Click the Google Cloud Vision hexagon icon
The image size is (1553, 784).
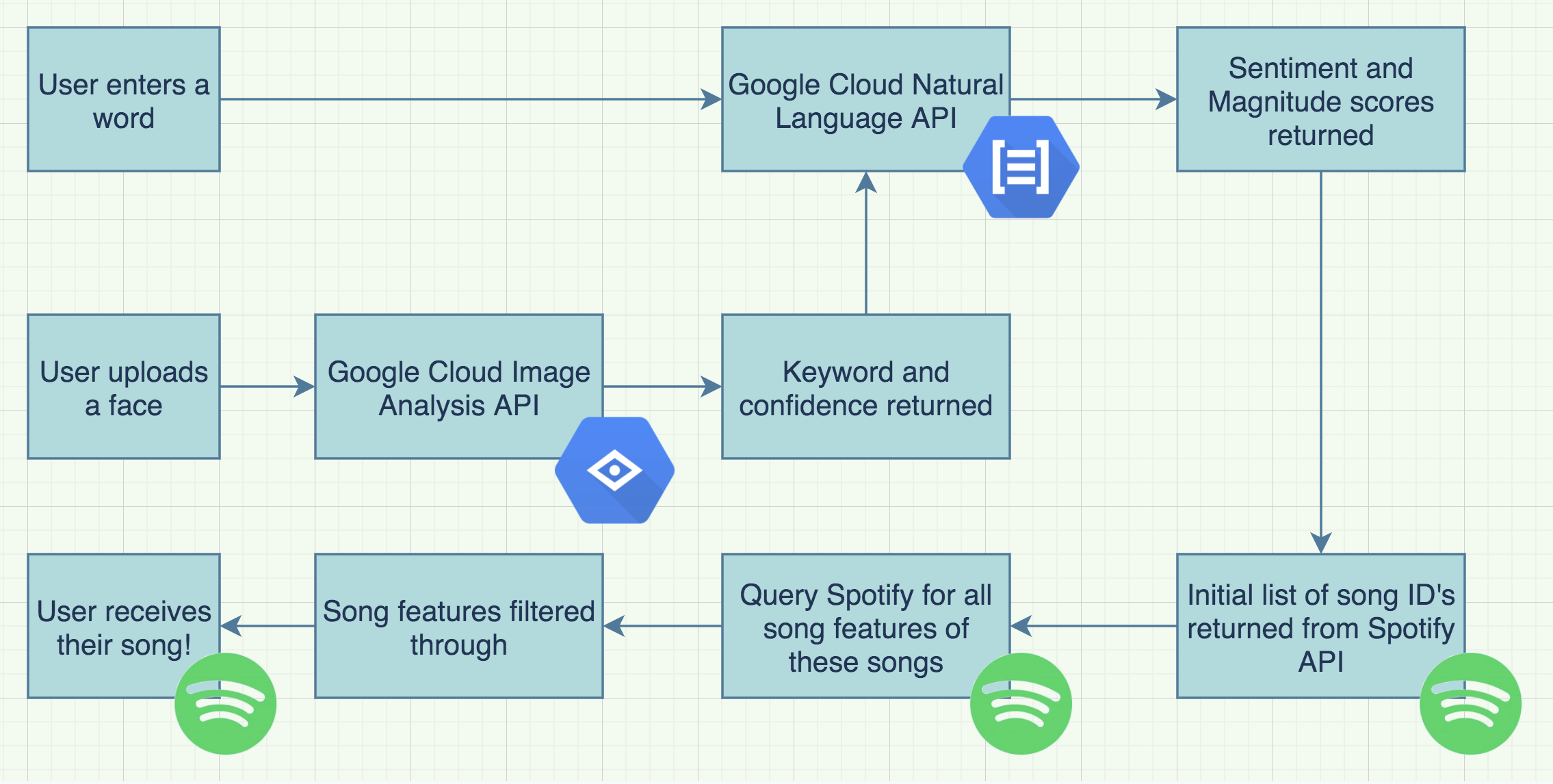pyautogui.click(x=614, y=470)
